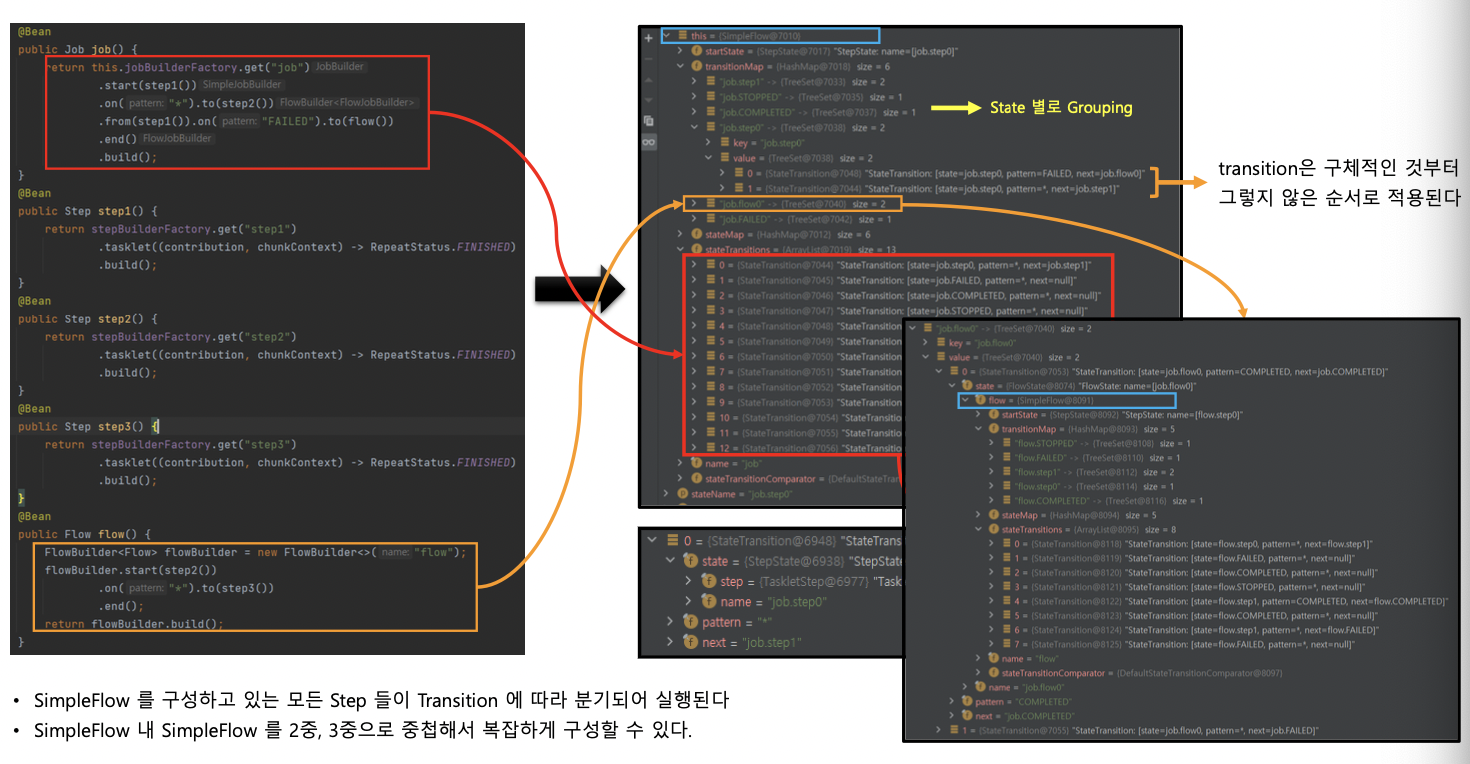The width and height of the screenshot is (1470, 764).
Task: Expand the "flow.COMPLETED" TreeSet@8116 entry
Action: [990, 500]
